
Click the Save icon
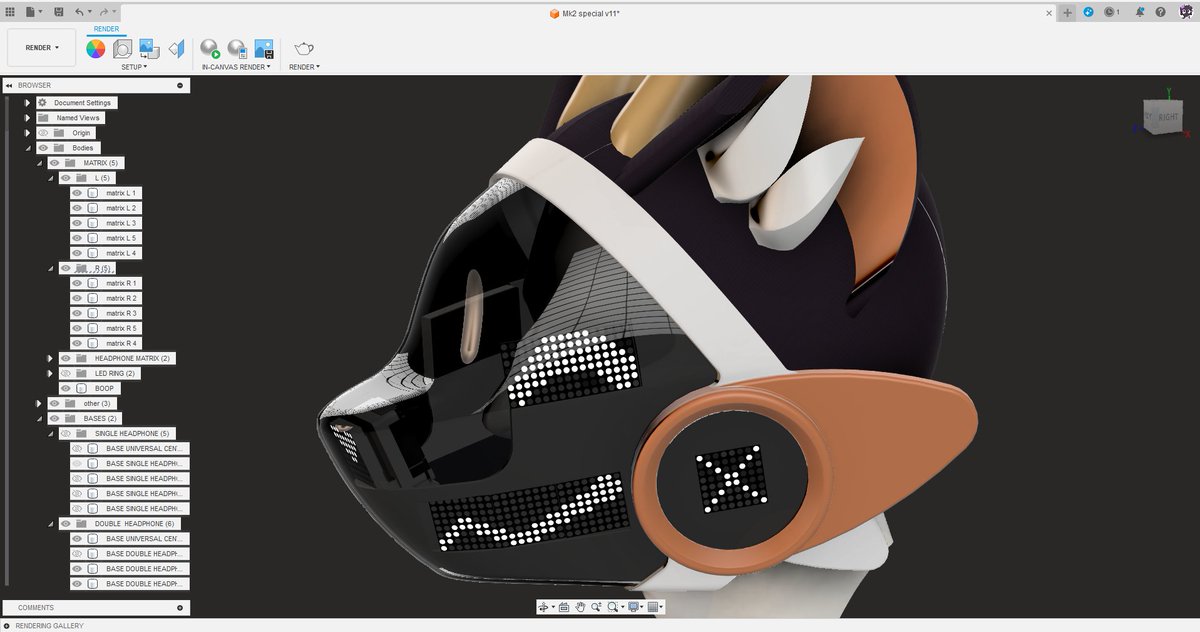(x=58, y=12)
